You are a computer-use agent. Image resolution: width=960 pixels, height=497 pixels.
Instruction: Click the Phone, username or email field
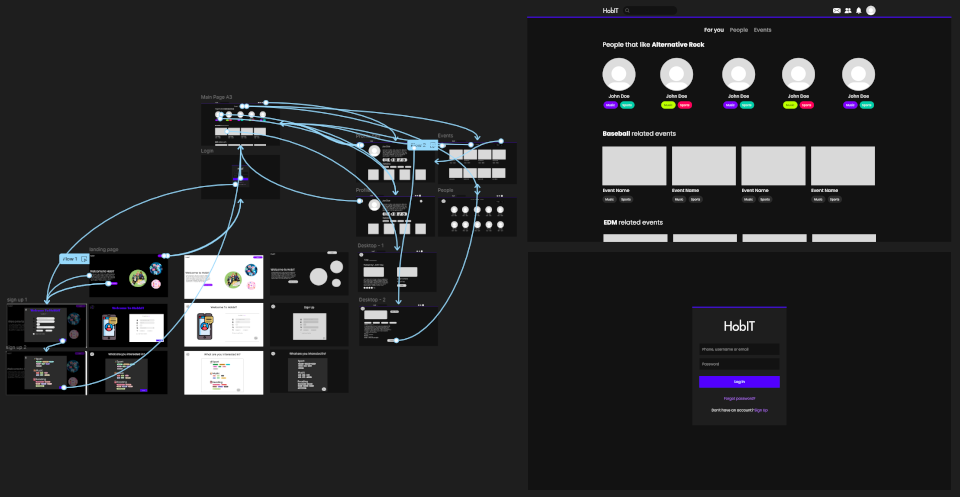[x=739, y=349]
